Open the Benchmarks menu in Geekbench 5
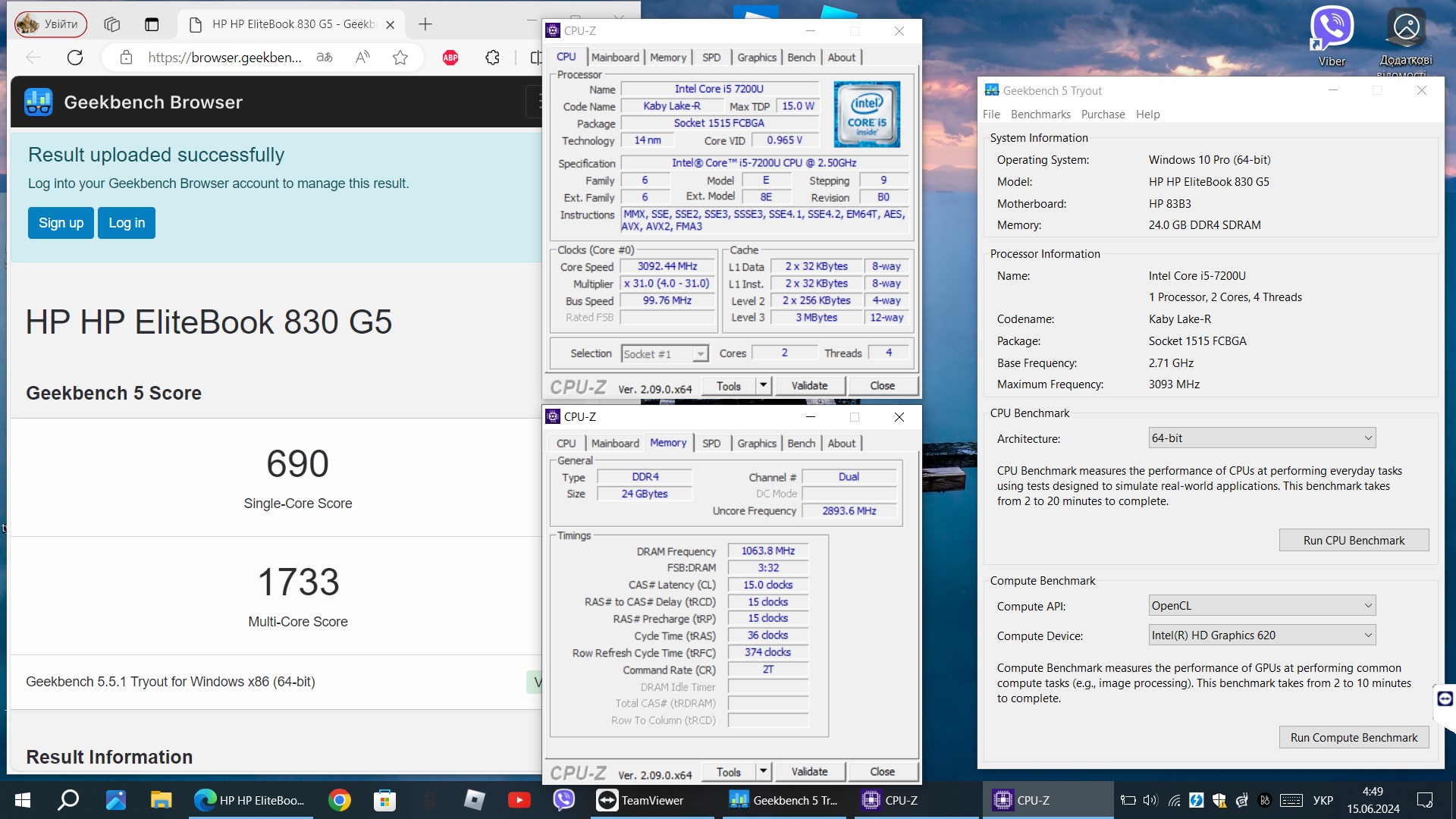 click(x=1040, y=115)
